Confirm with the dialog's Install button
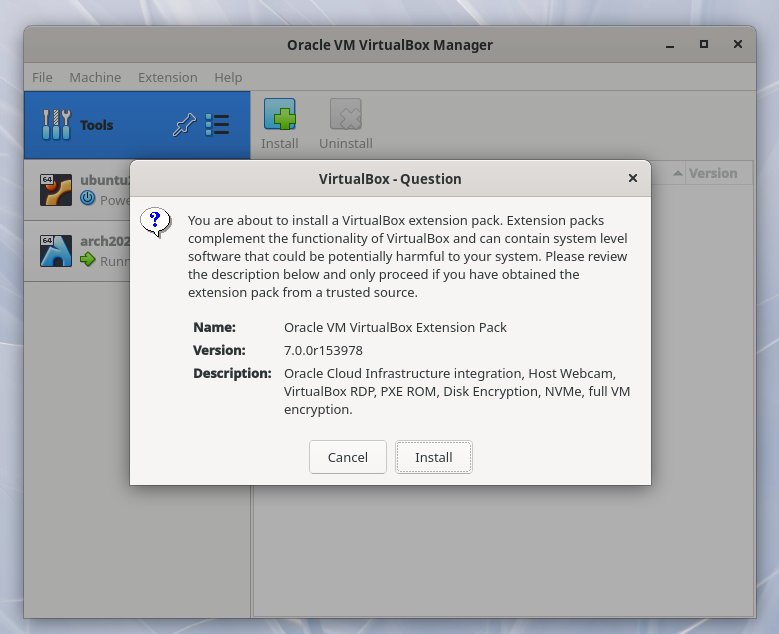Viewport: 779px width, 634px height. (x=434, y=457)
